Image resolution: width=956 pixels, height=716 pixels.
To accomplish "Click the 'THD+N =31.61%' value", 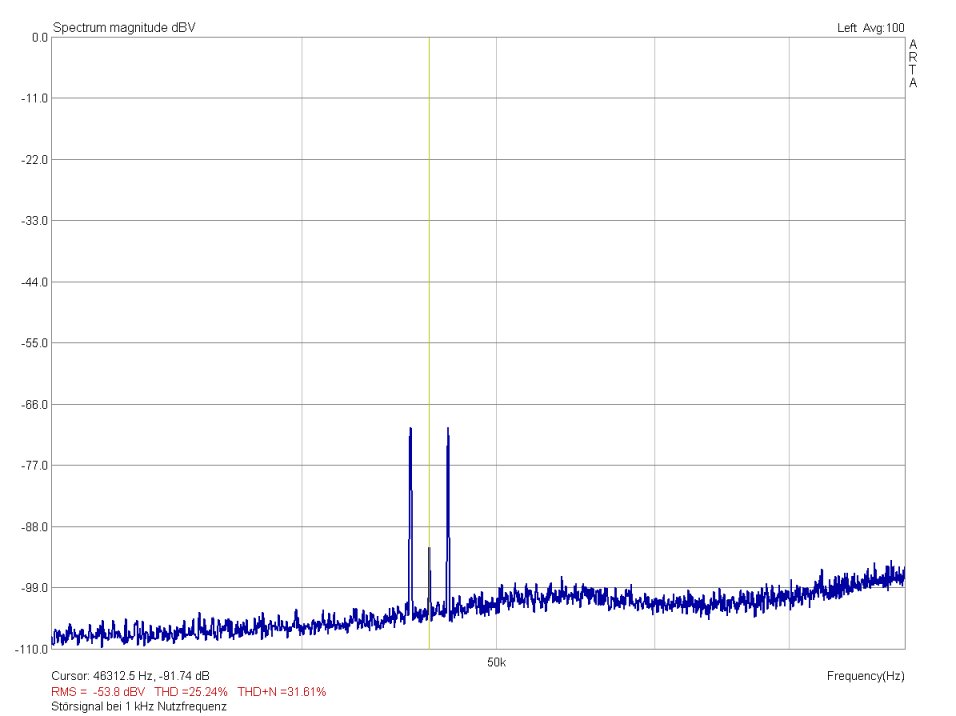I will [x=282, y=691].
